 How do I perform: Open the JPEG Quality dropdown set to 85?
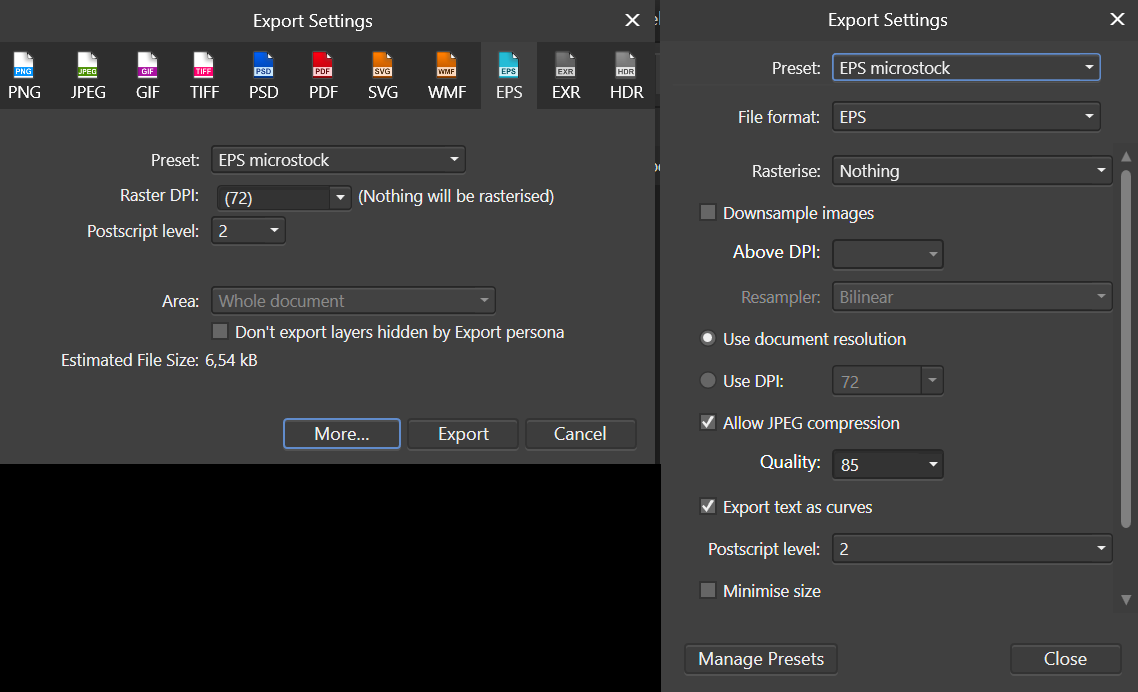[887, 464]
